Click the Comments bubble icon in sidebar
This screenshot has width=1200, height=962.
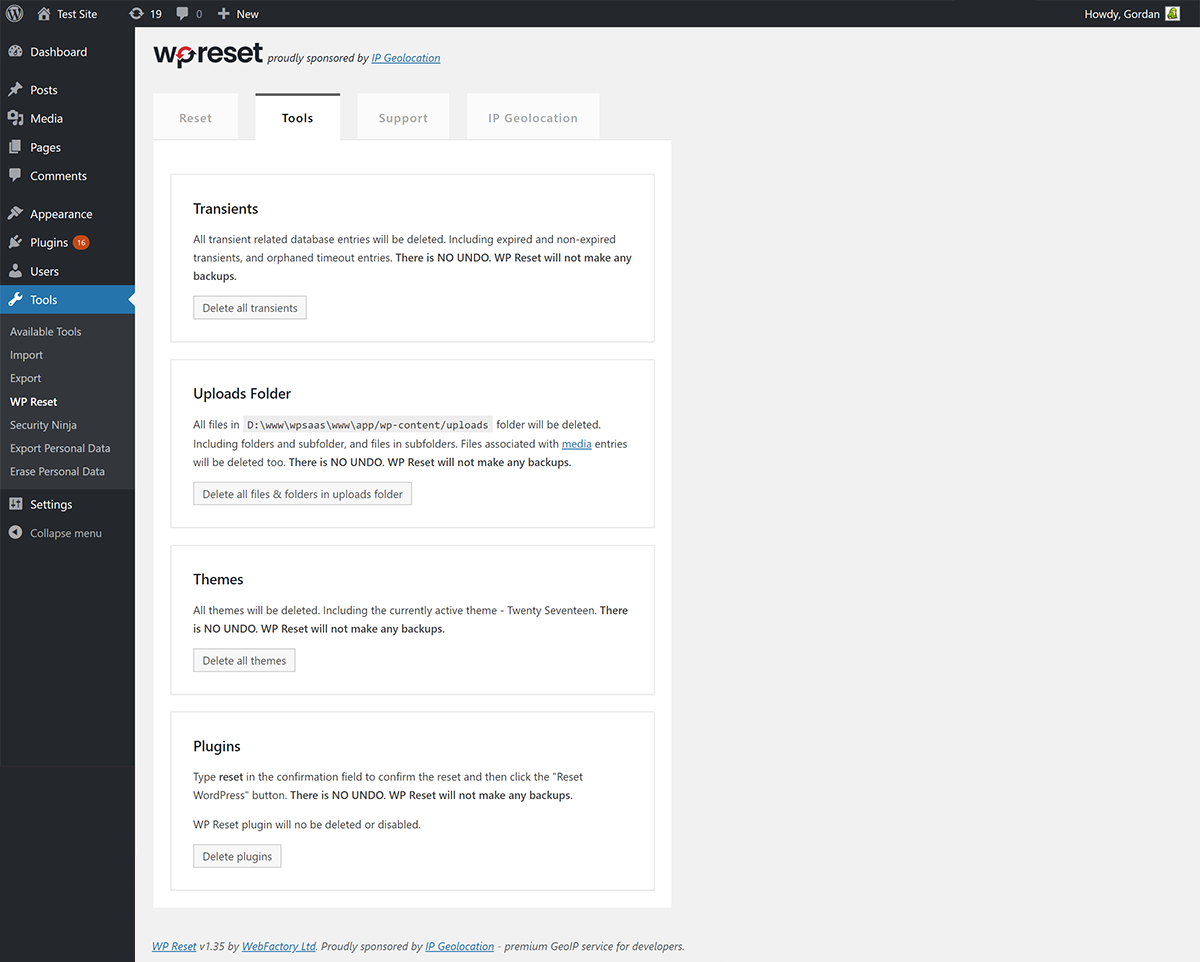click(x=15, y=176)
